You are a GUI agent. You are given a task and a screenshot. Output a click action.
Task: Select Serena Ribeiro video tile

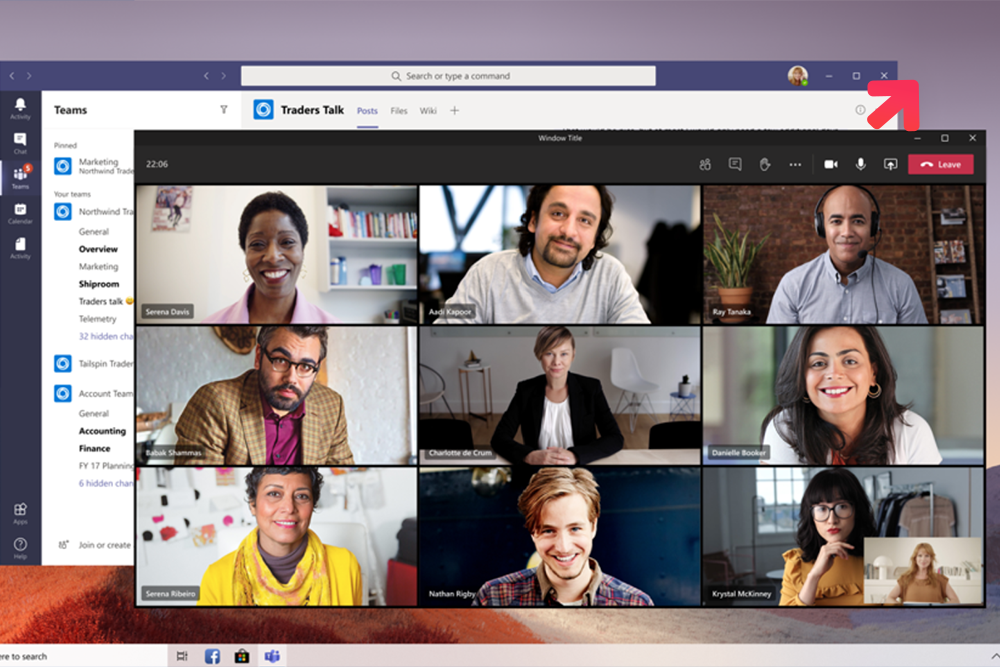click(277, 536)
